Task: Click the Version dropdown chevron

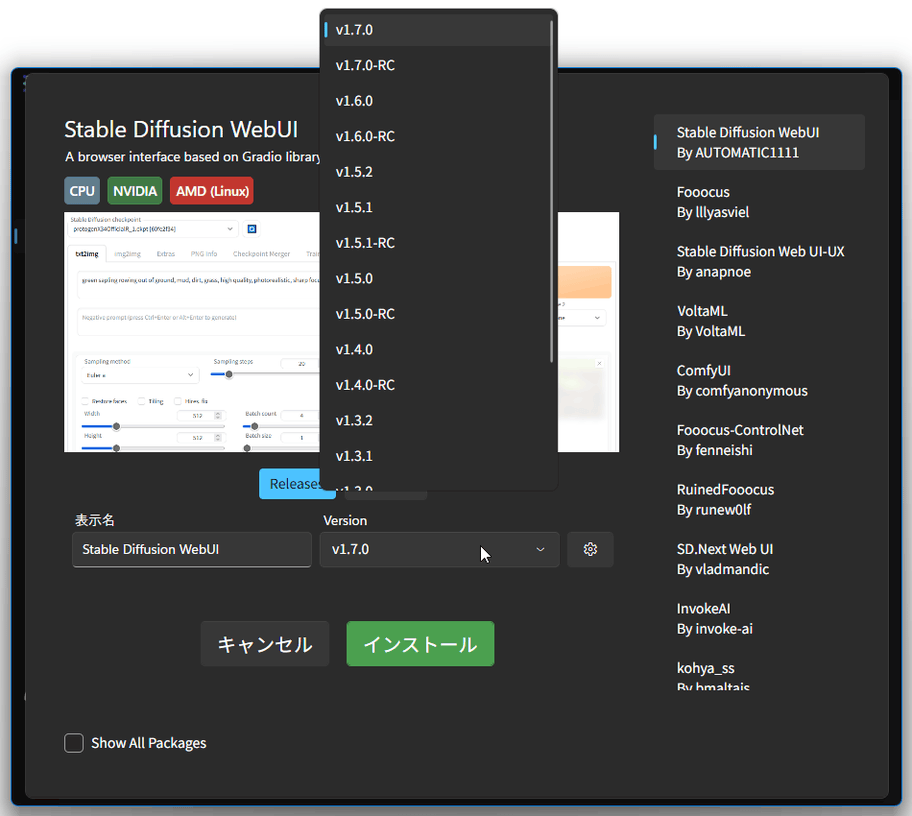Action: point(540,549)
